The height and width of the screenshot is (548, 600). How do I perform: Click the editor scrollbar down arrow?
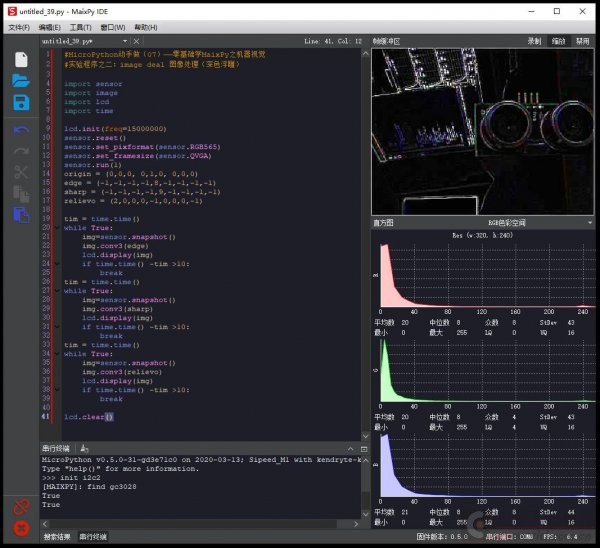[365, 436]
